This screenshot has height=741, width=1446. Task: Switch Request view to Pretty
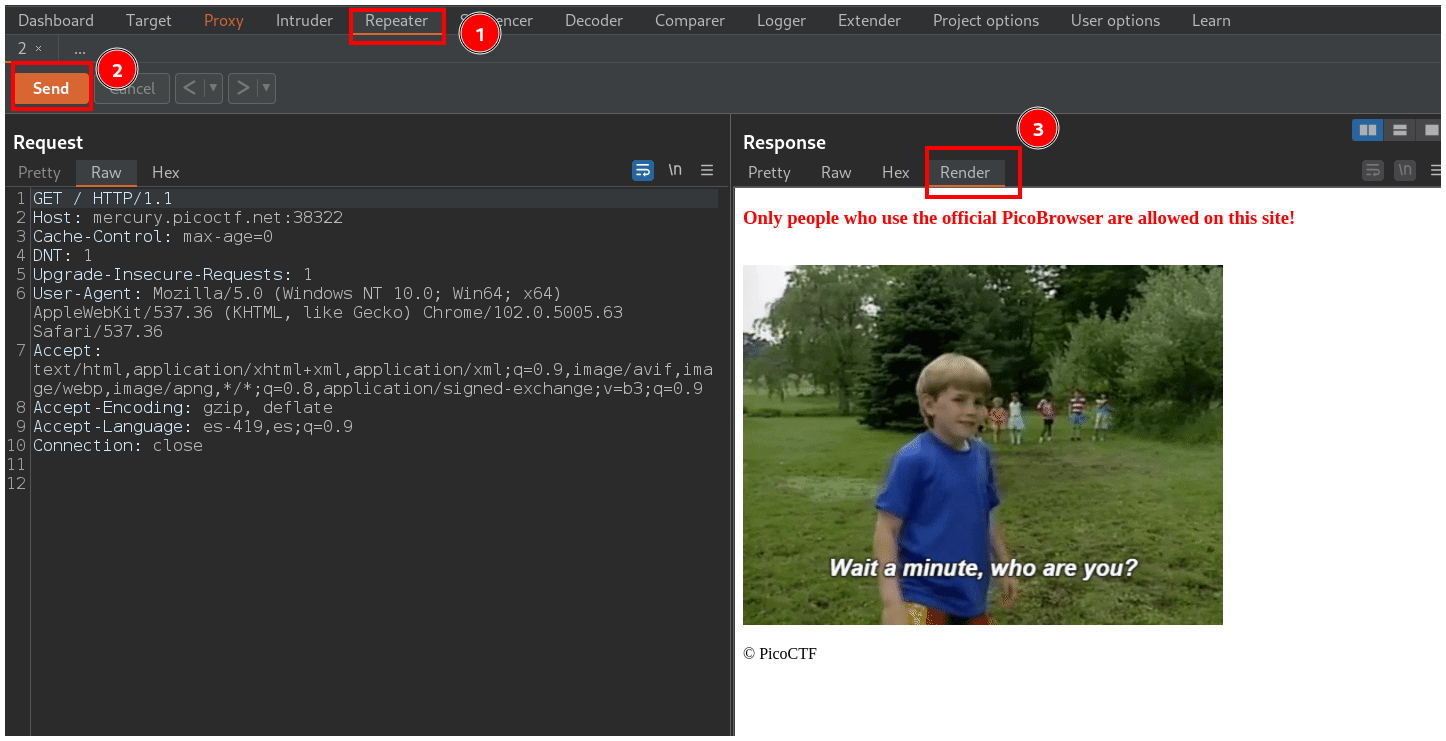(39, 172)
